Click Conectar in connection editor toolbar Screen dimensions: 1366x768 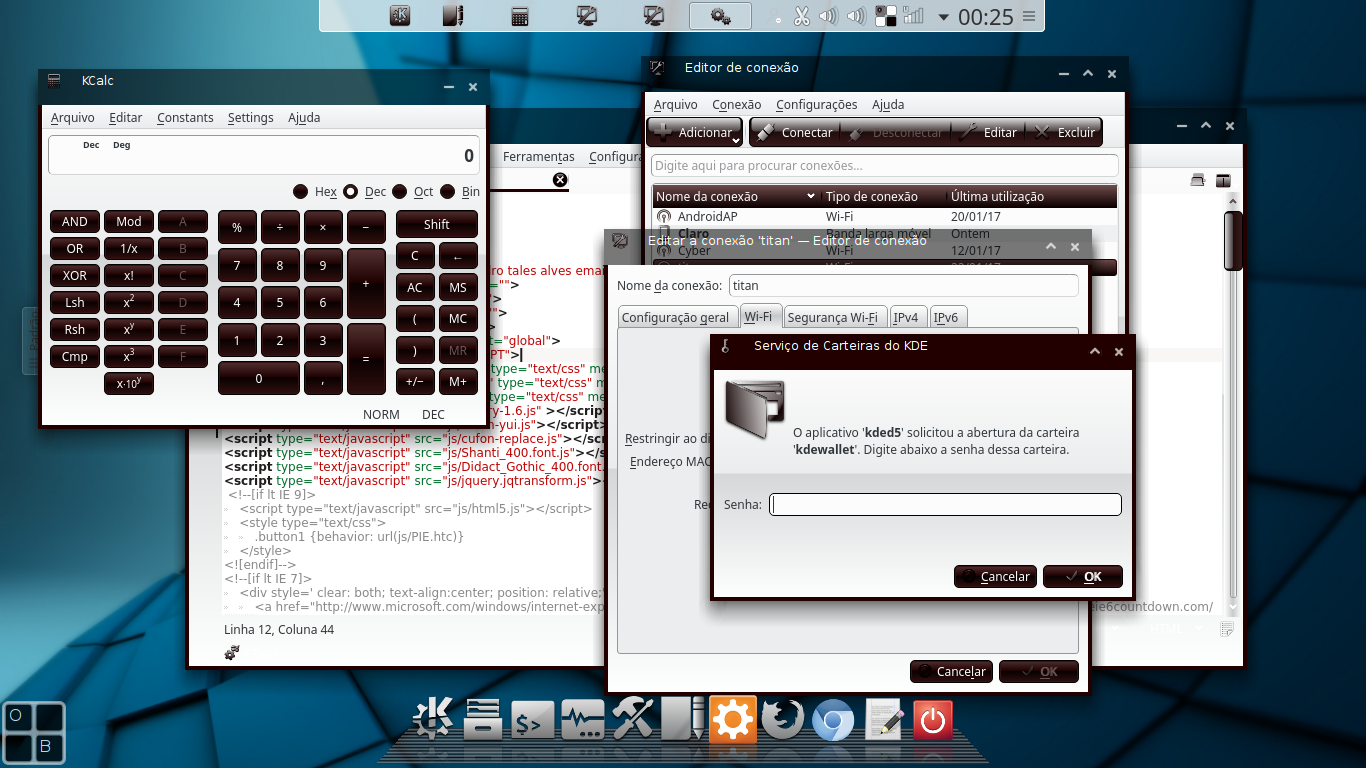click(795, 132)
